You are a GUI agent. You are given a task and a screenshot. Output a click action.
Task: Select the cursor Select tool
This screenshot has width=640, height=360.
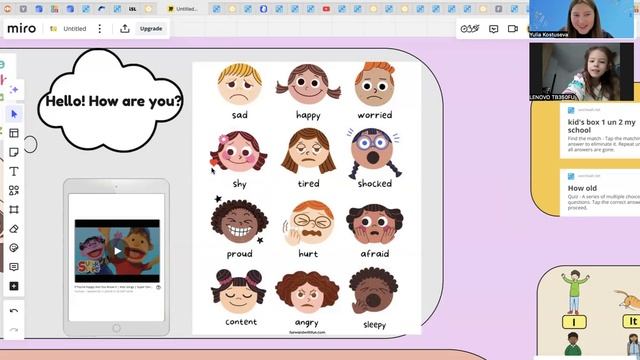(14, 114)
